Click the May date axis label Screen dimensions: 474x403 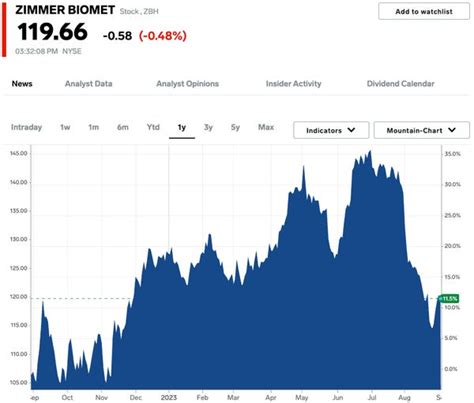(302, 398)
